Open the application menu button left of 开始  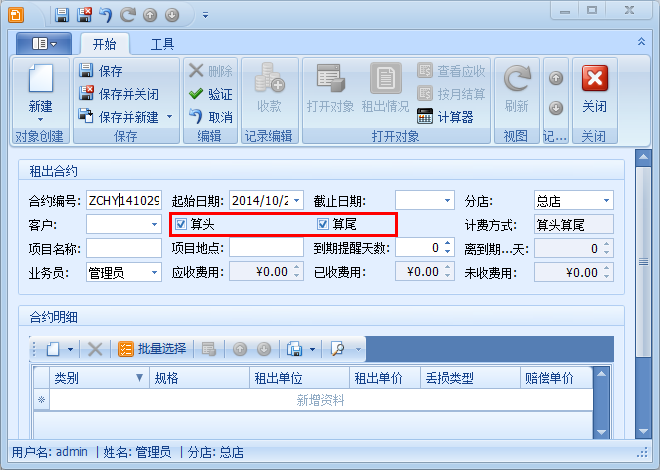(44, 43)
